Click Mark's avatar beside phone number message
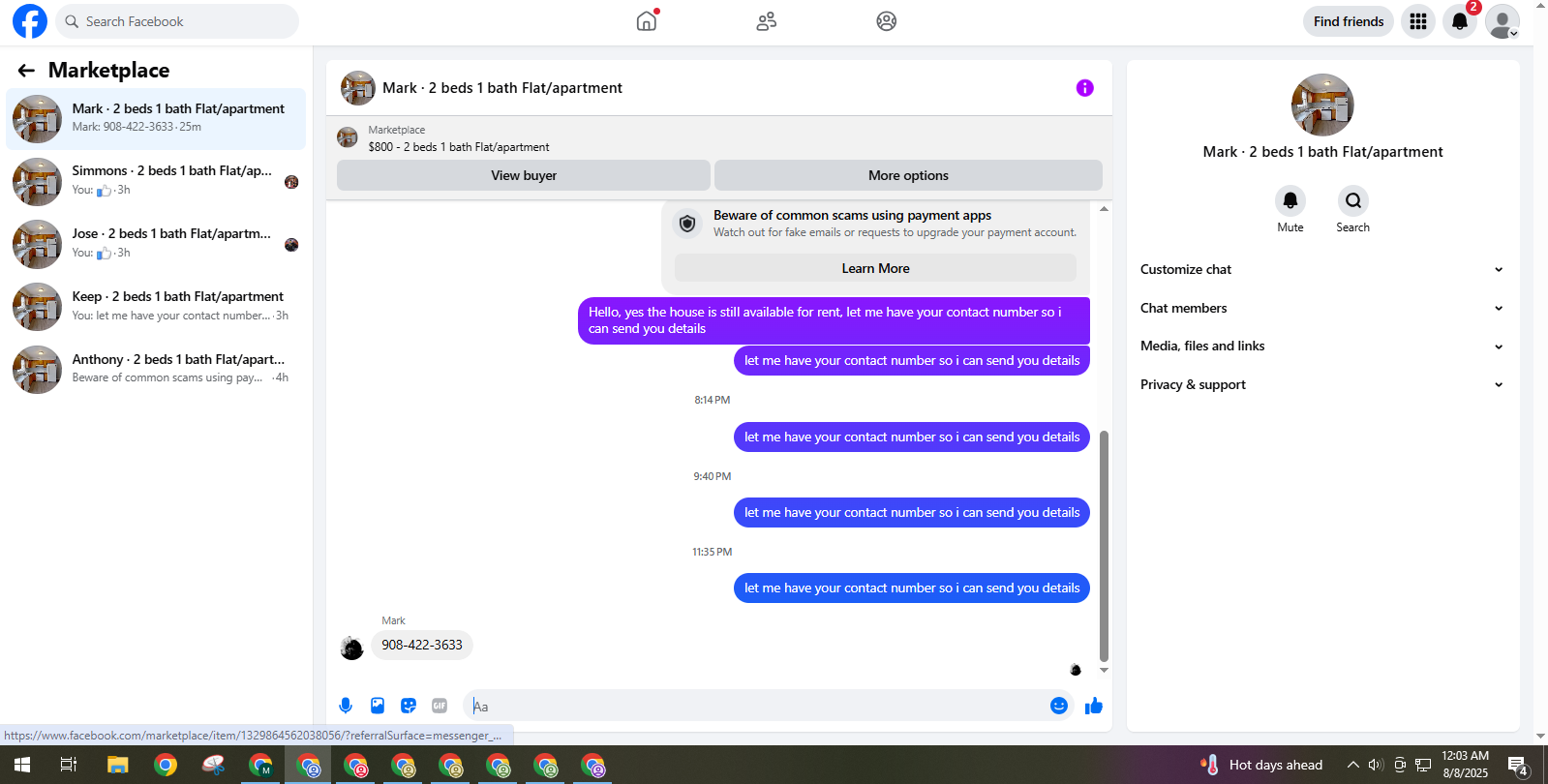Screen dimensions: 1548x784 click(x=351, y=648)
